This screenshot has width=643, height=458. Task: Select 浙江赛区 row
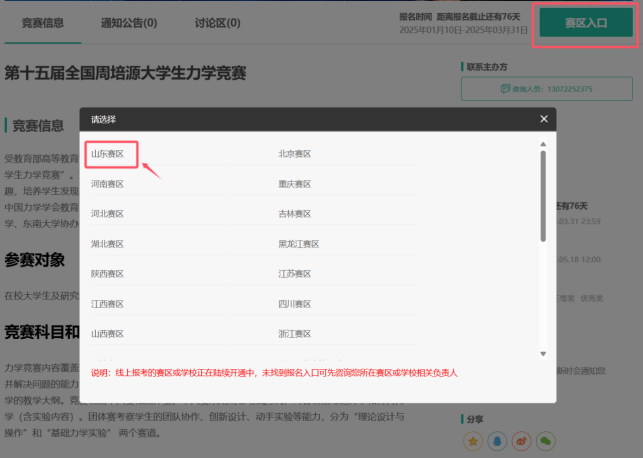tap(294, 334)
